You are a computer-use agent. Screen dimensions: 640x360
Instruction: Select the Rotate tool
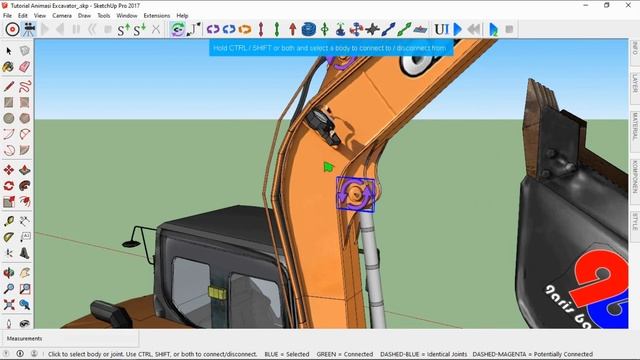[x=9, y=186]
